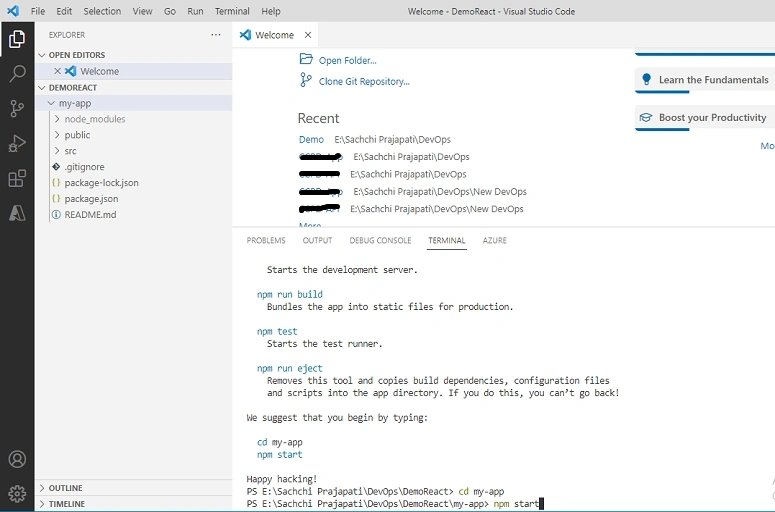Open the recent Demo project link
Image resolution: width=775 pixels, height=512 pixels.
pyautogui.click(x=311, y=140)
